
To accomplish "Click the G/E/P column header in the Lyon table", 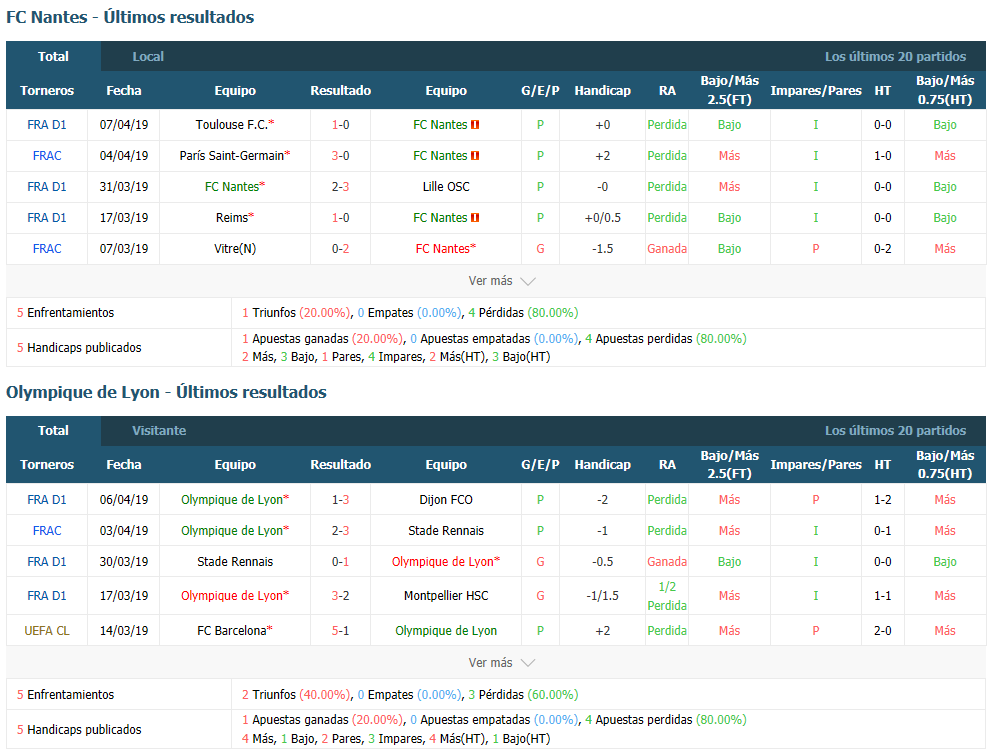I will pyautogui.click(x=540, y=465).
